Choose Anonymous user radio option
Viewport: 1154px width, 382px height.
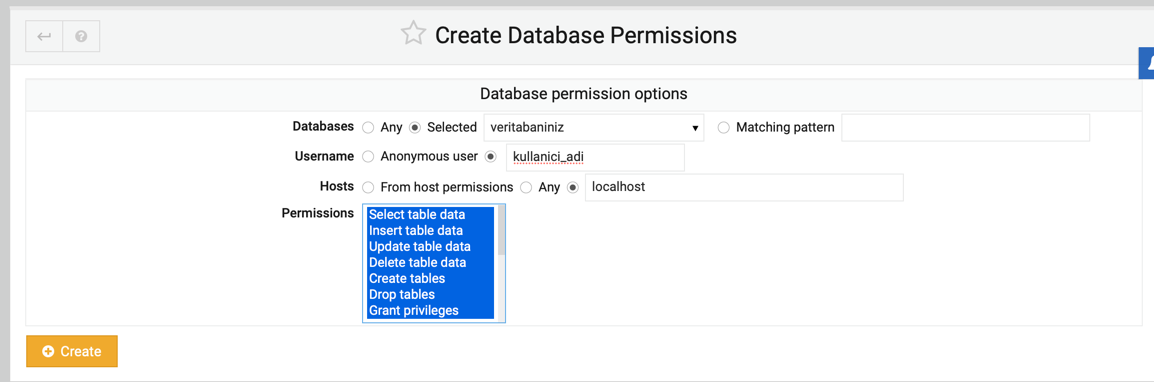coord(368,157)
